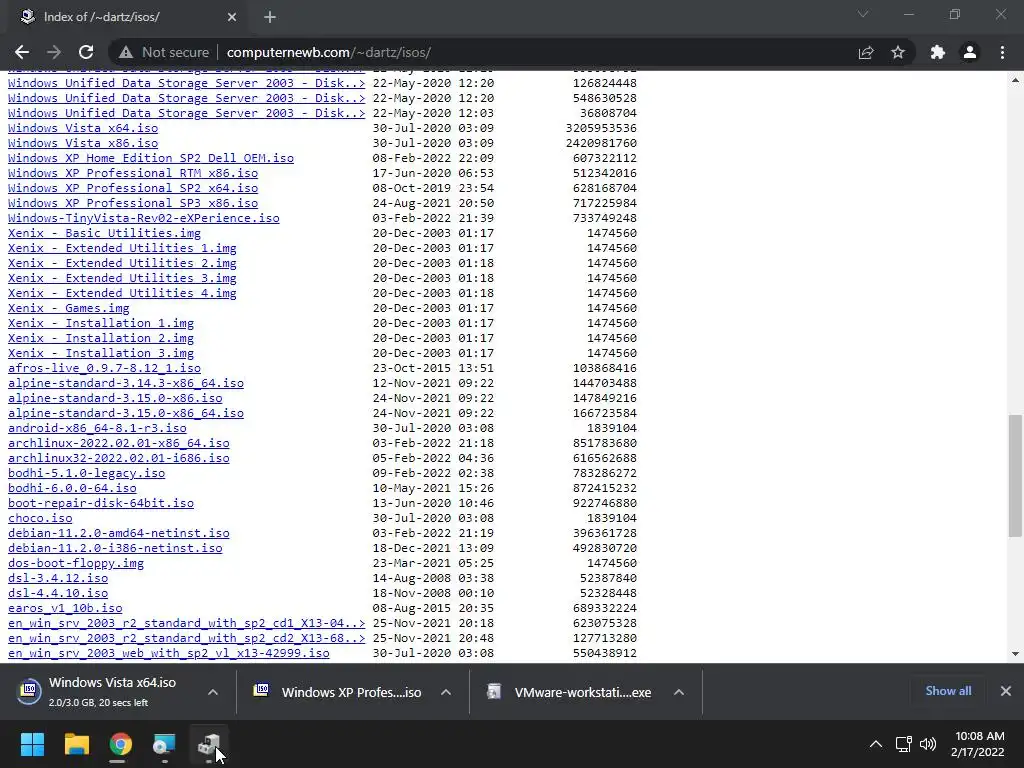Share this page via share icon
This screenshot has height=768, width=1024.
pos(866,52)
